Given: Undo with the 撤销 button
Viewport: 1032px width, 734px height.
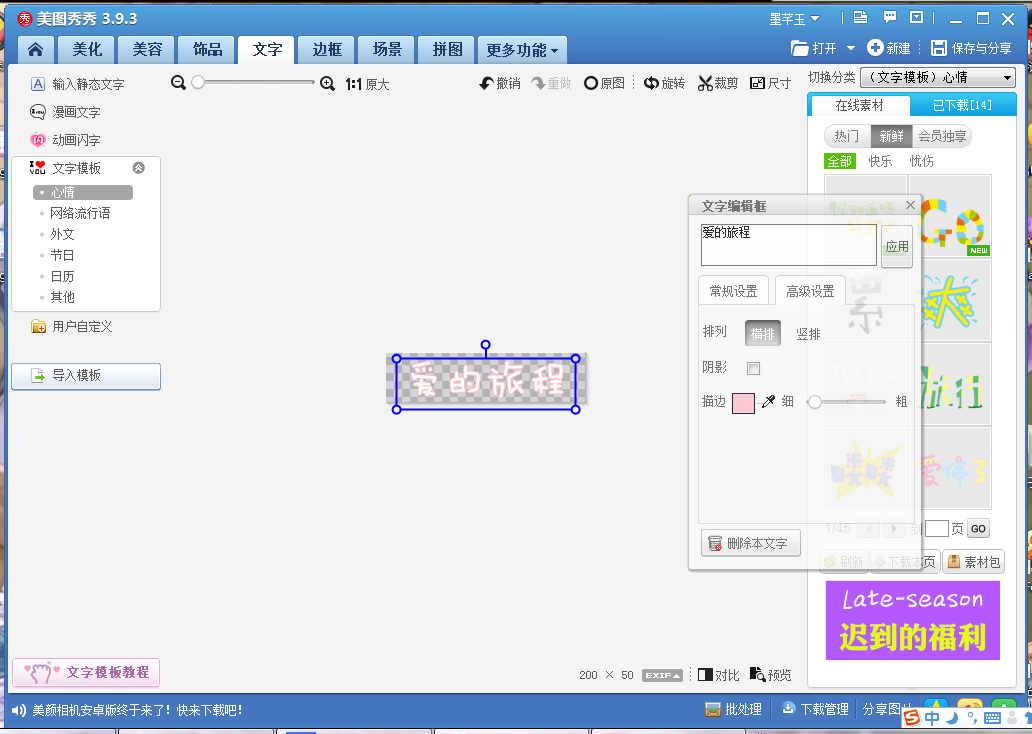Looking at the screenshot, I should (x=500, y=83).
